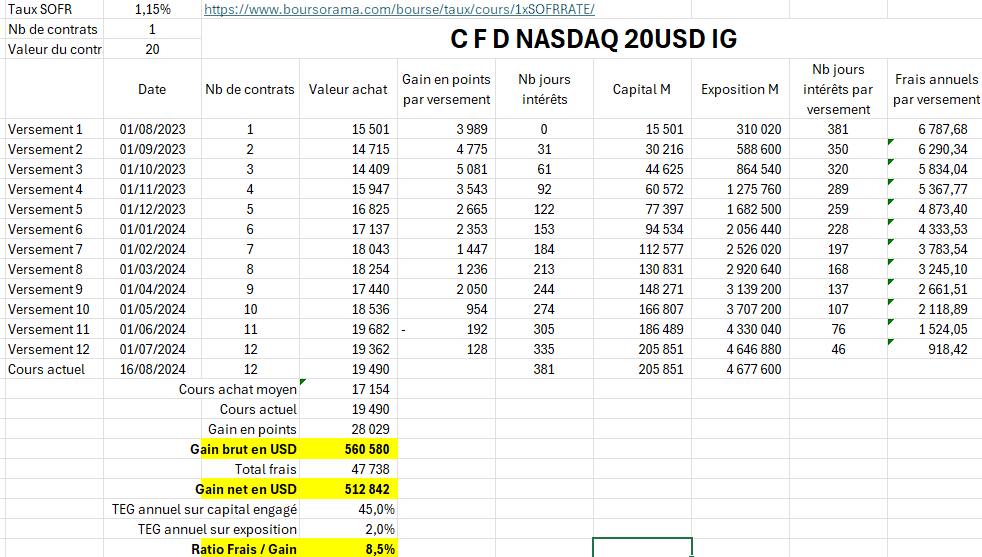Select current exposure 4 677 600
Screen dimensions: 982x557
pos(740,370)
